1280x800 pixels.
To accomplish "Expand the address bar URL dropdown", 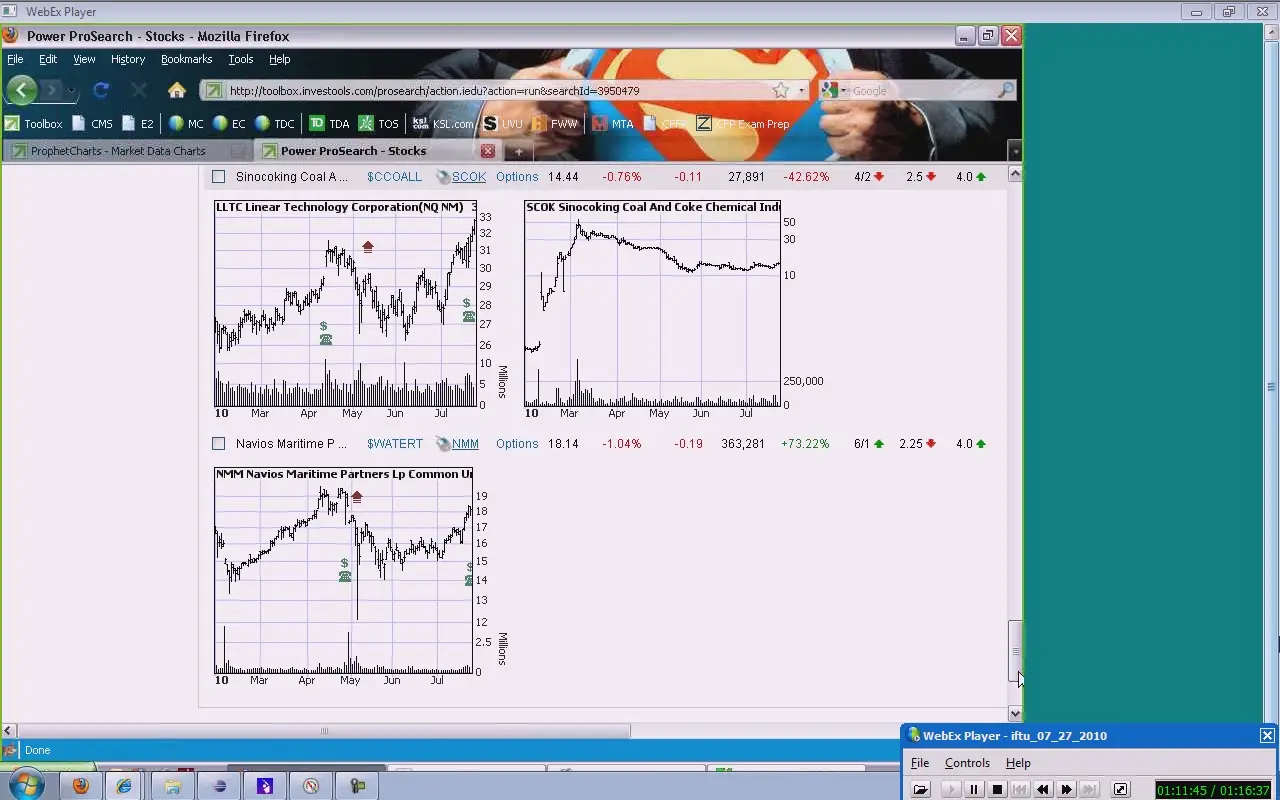I will [801, 90].
